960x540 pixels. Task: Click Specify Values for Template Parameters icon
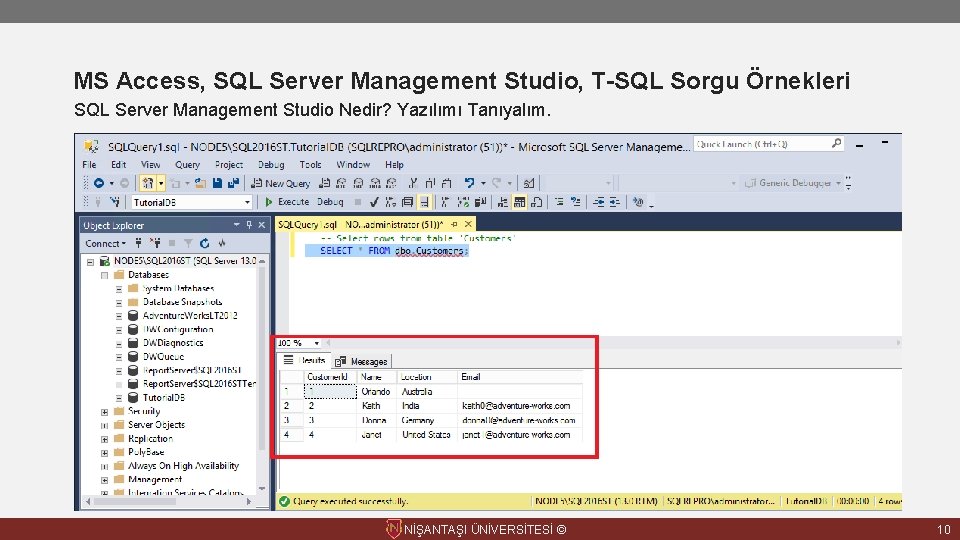(638, 202)
